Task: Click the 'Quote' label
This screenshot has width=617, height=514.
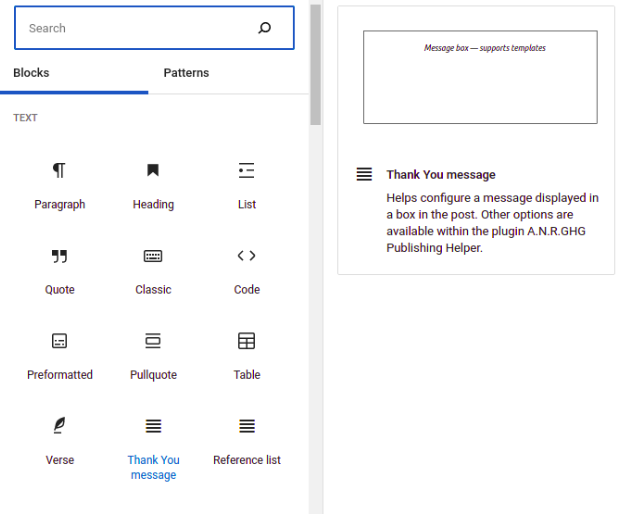Action: tap(59, 290)
